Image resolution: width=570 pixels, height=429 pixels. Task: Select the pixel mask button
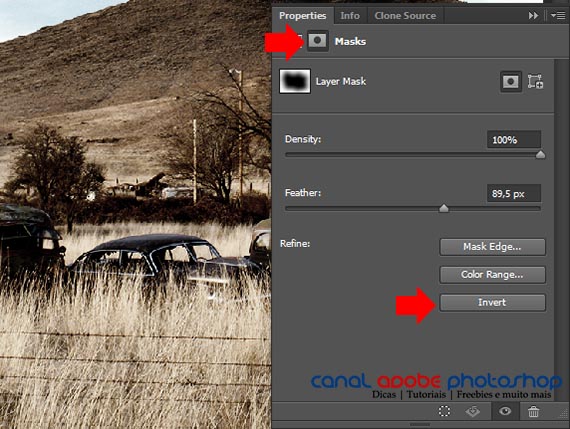[x=510, y=81]
